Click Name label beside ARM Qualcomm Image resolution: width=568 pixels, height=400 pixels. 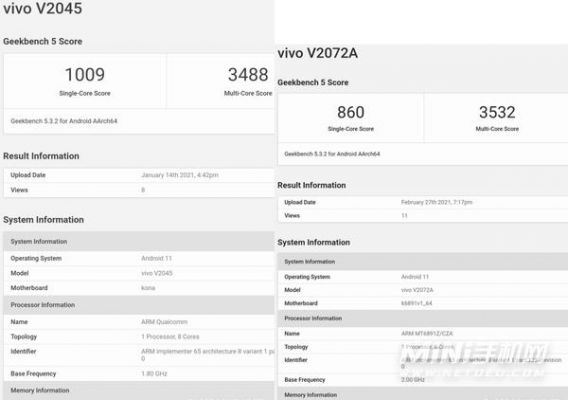[19, 322]
